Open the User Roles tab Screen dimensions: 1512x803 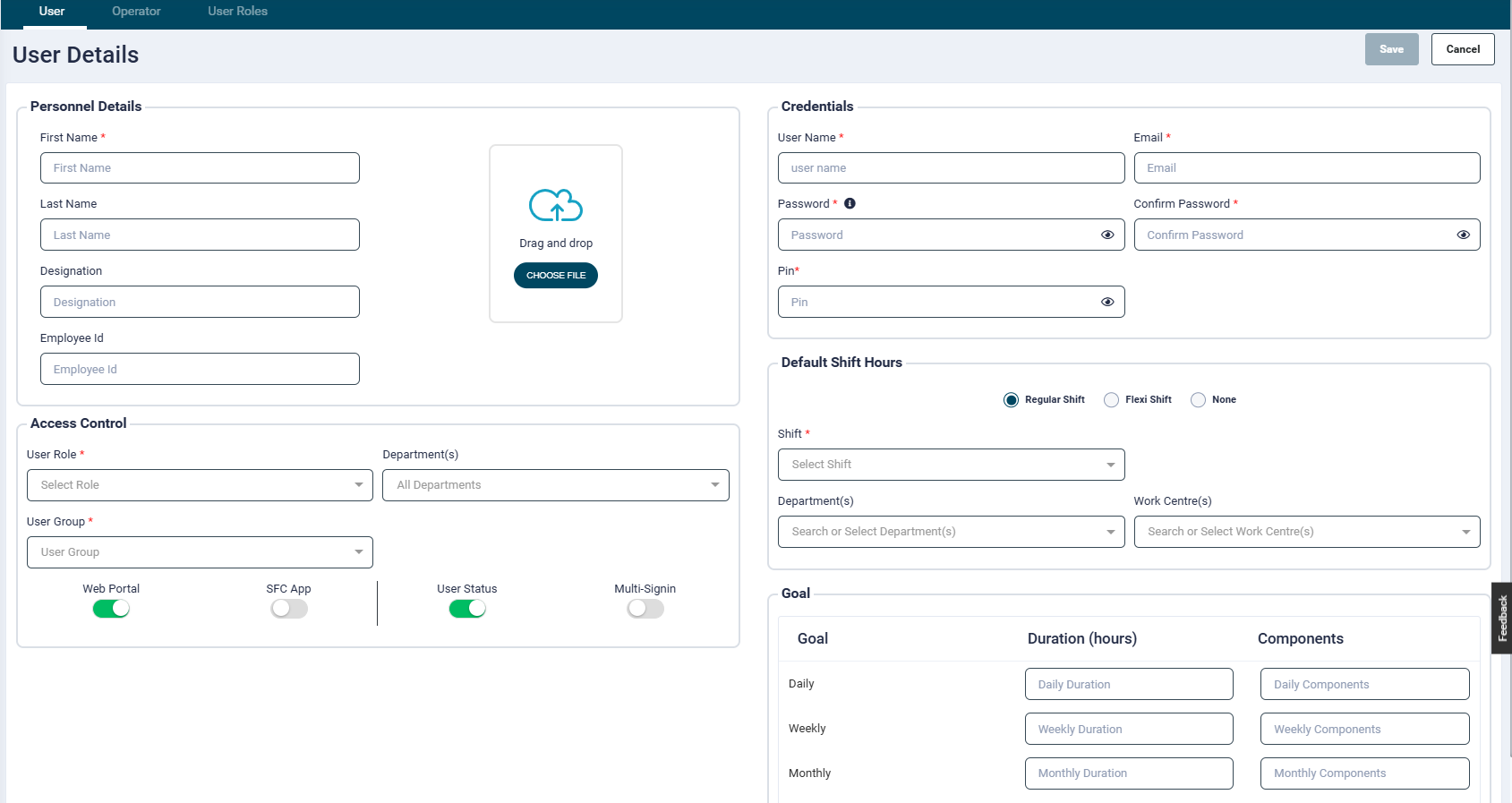pyautogui.click(x=237, y=12)
